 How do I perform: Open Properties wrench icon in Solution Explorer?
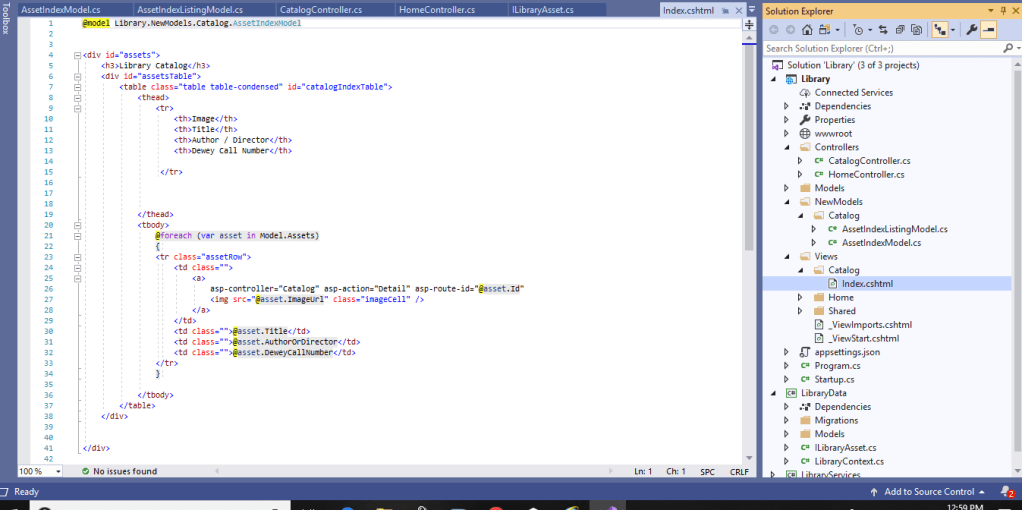pyautogui.click(x=970, y=30)
